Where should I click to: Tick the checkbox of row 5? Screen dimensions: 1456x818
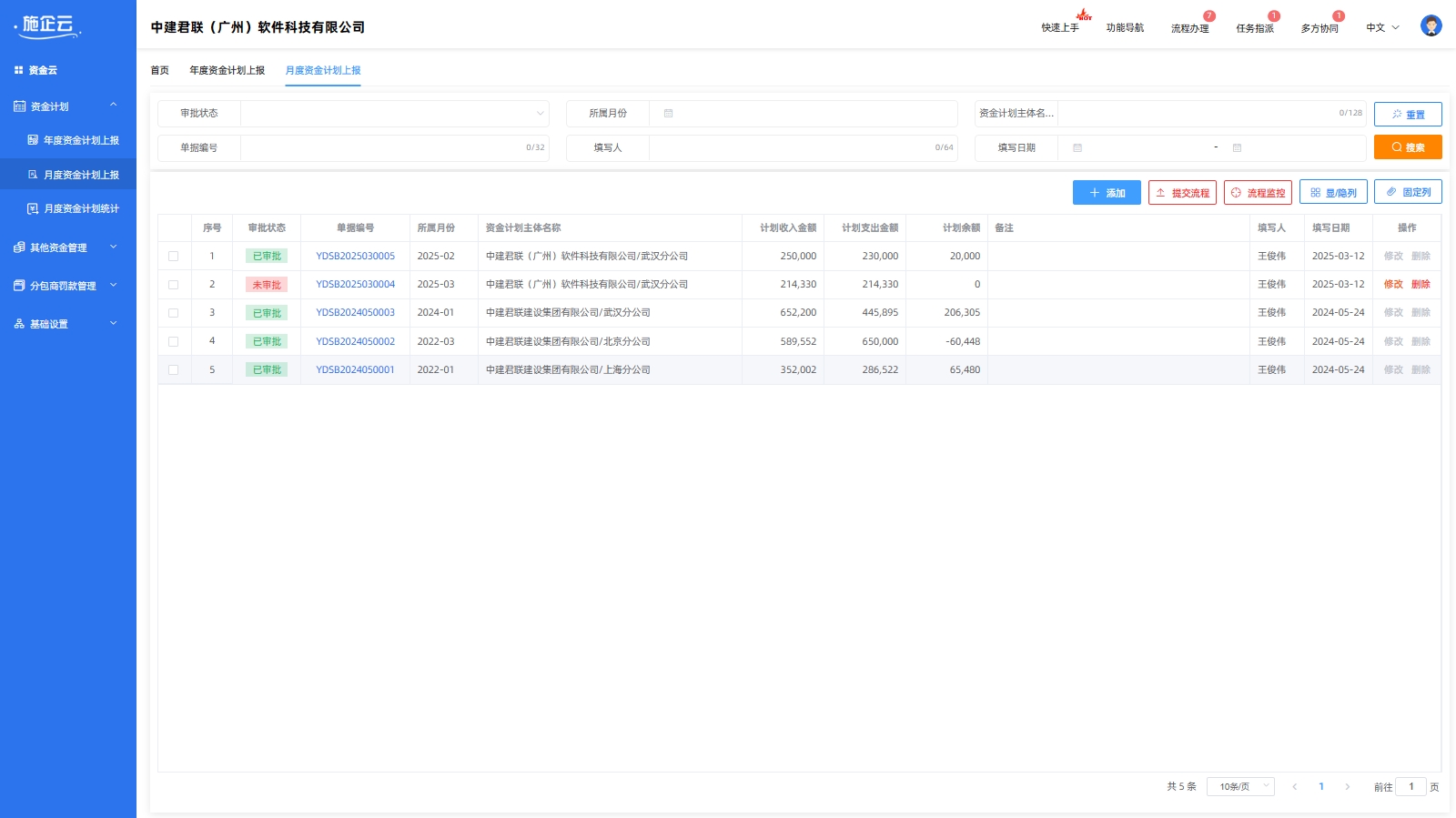click(173, 370)
